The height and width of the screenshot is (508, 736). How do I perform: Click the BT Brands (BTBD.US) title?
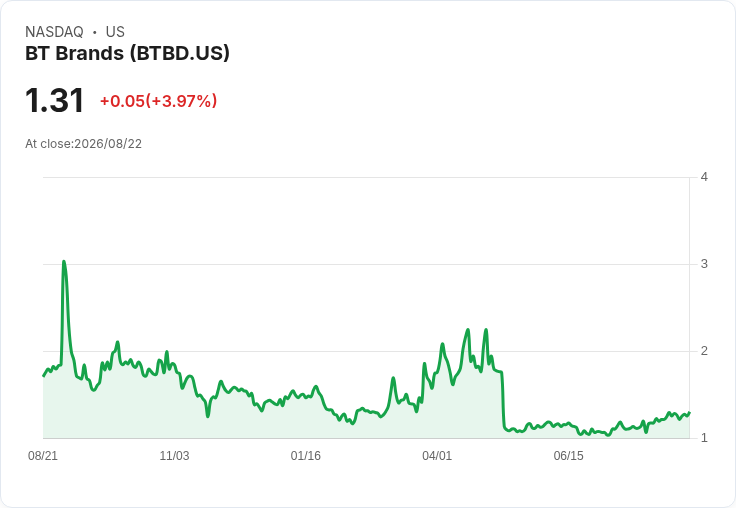[127, 54]
